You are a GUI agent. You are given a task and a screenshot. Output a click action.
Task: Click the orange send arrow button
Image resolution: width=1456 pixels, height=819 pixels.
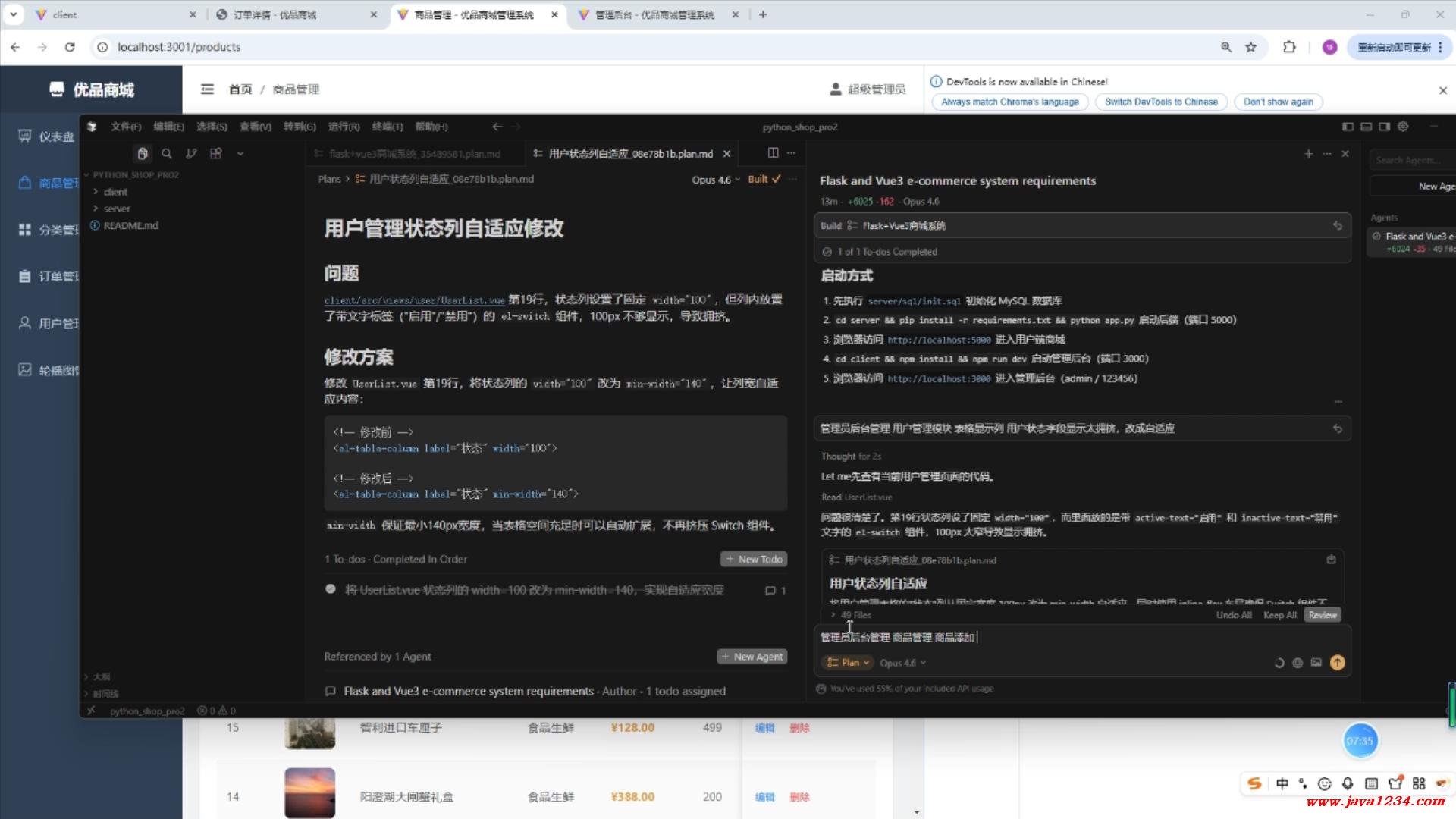click(1337, 663)
